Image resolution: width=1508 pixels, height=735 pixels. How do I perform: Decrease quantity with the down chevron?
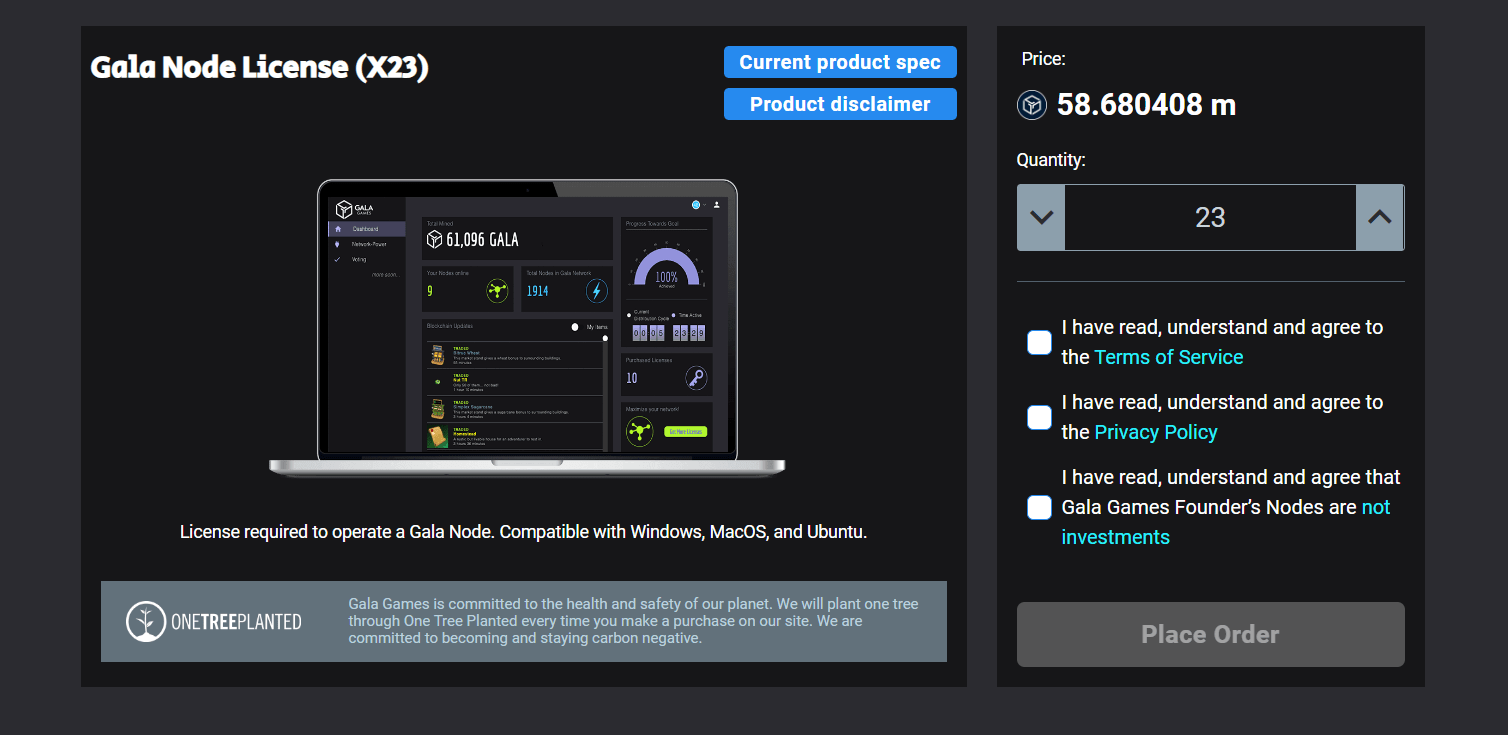[x=1041, y=217]
